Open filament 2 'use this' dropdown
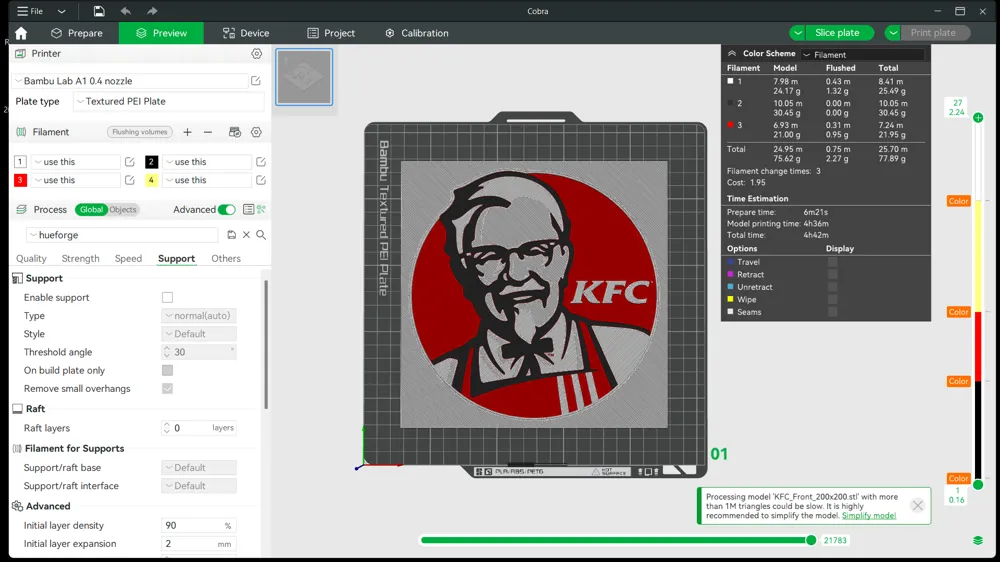The height and width of the screenshot is (562, 1000). pyautogui.click(x=207, y=162)
